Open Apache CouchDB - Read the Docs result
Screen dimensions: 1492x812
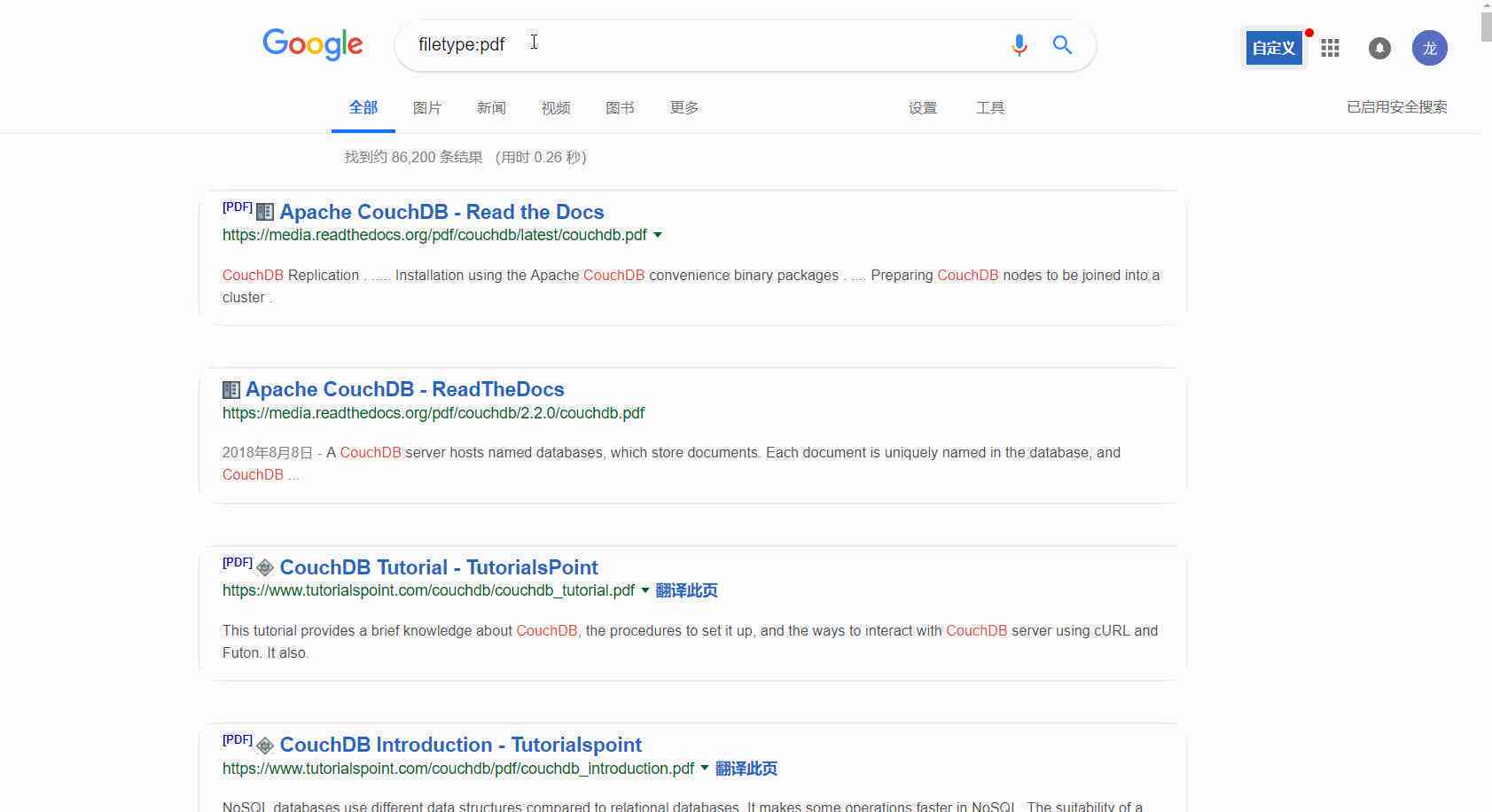(441, 212)
